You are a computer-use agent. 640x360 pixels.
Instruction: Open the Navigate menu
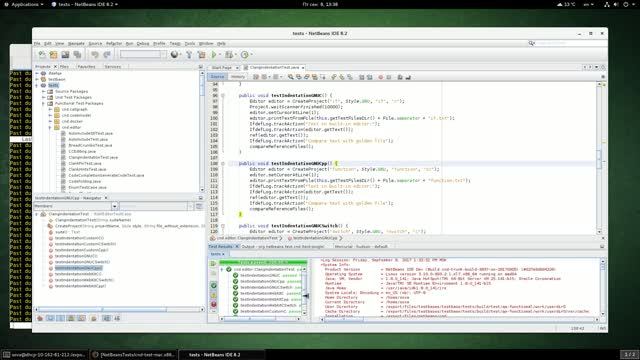(76, 43)
